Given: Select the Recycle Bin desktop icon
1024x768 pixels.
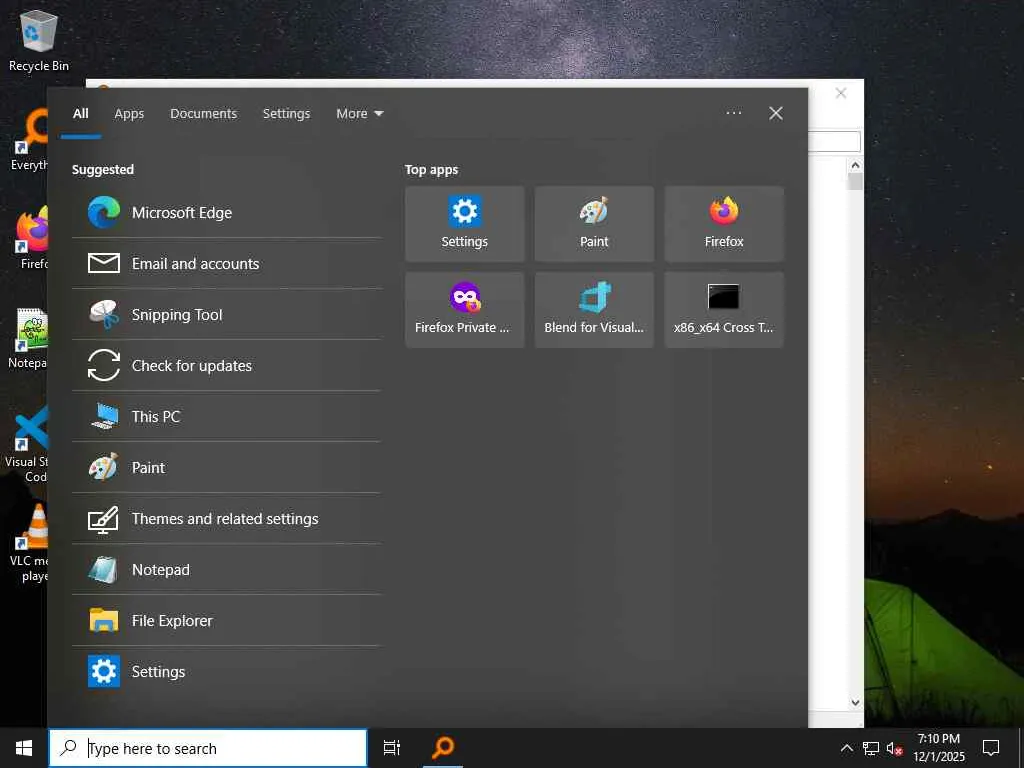Looking at the screenshot, I should point(39,40).
